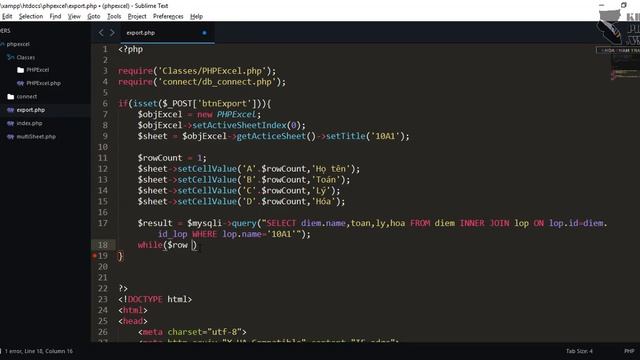Open the PHP syntax selector in status bar

click(x=629, y=351)
